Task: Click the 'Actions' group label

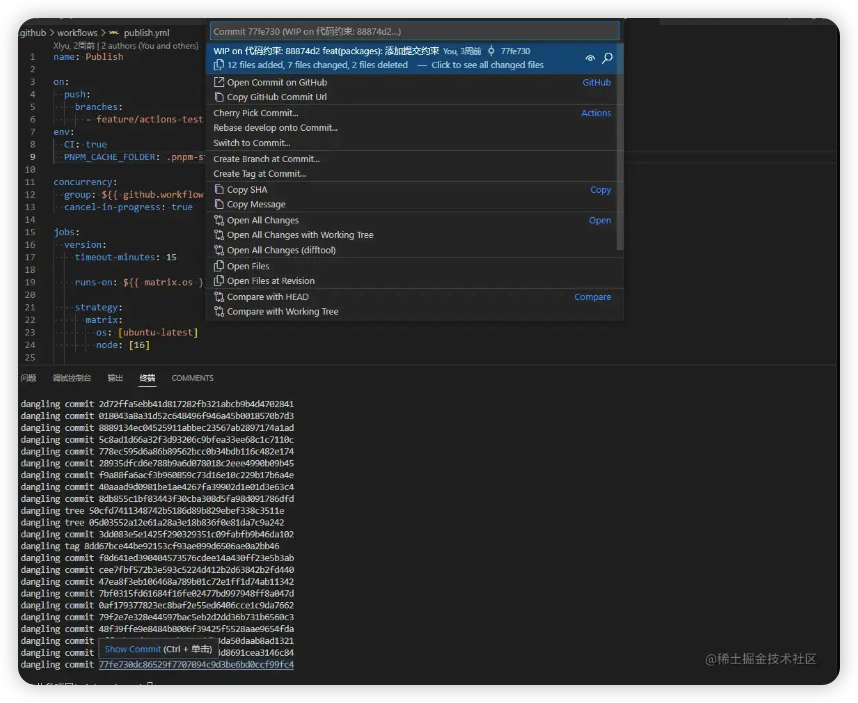Action: coord(596,113)
